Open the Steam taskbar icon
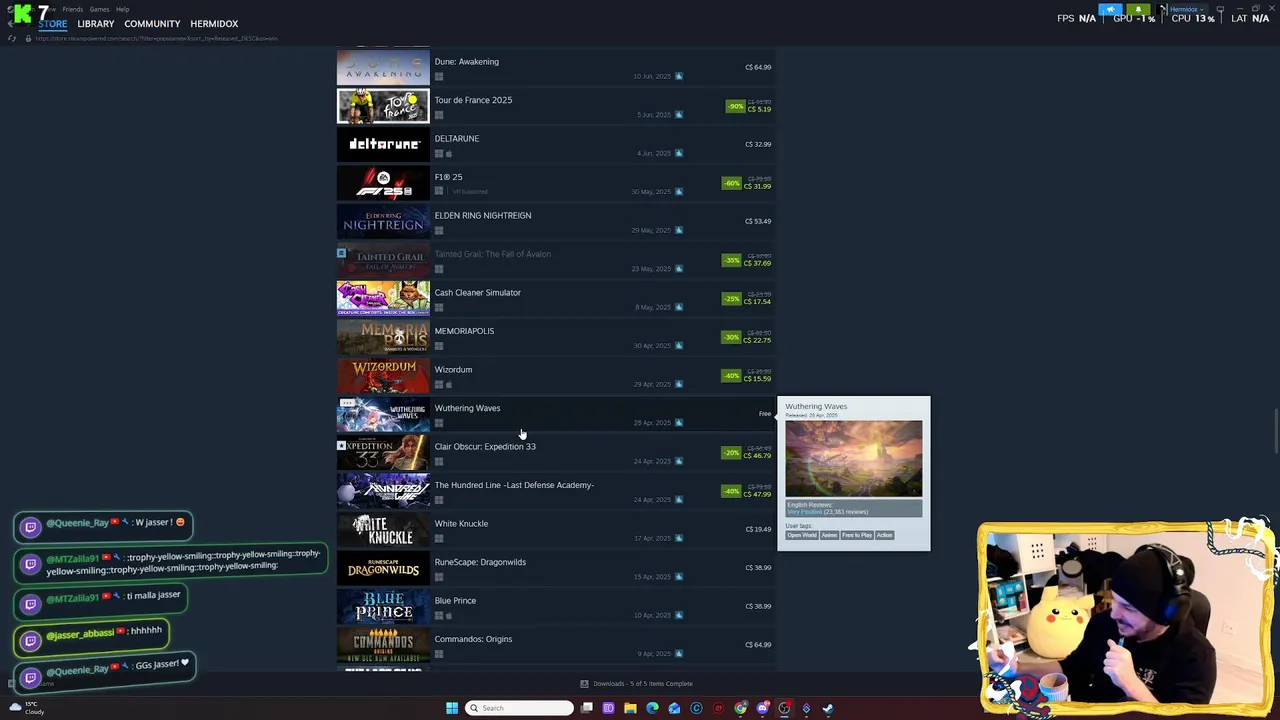This screenshot has width=1280, height=720. (x=828, y=708)
